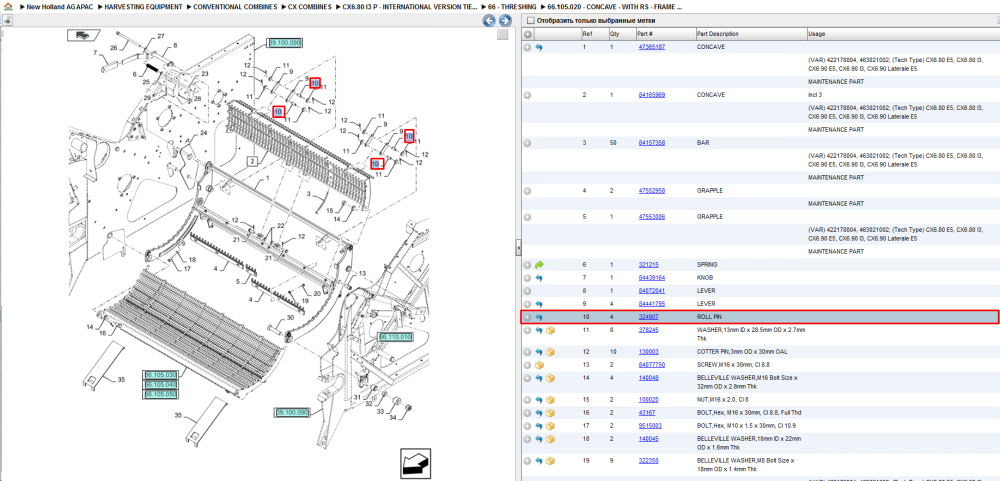Screen dimensions: 1000x481
Task: Click the small square button above diagram scrollbar
Action: click(x=503, y=34)
